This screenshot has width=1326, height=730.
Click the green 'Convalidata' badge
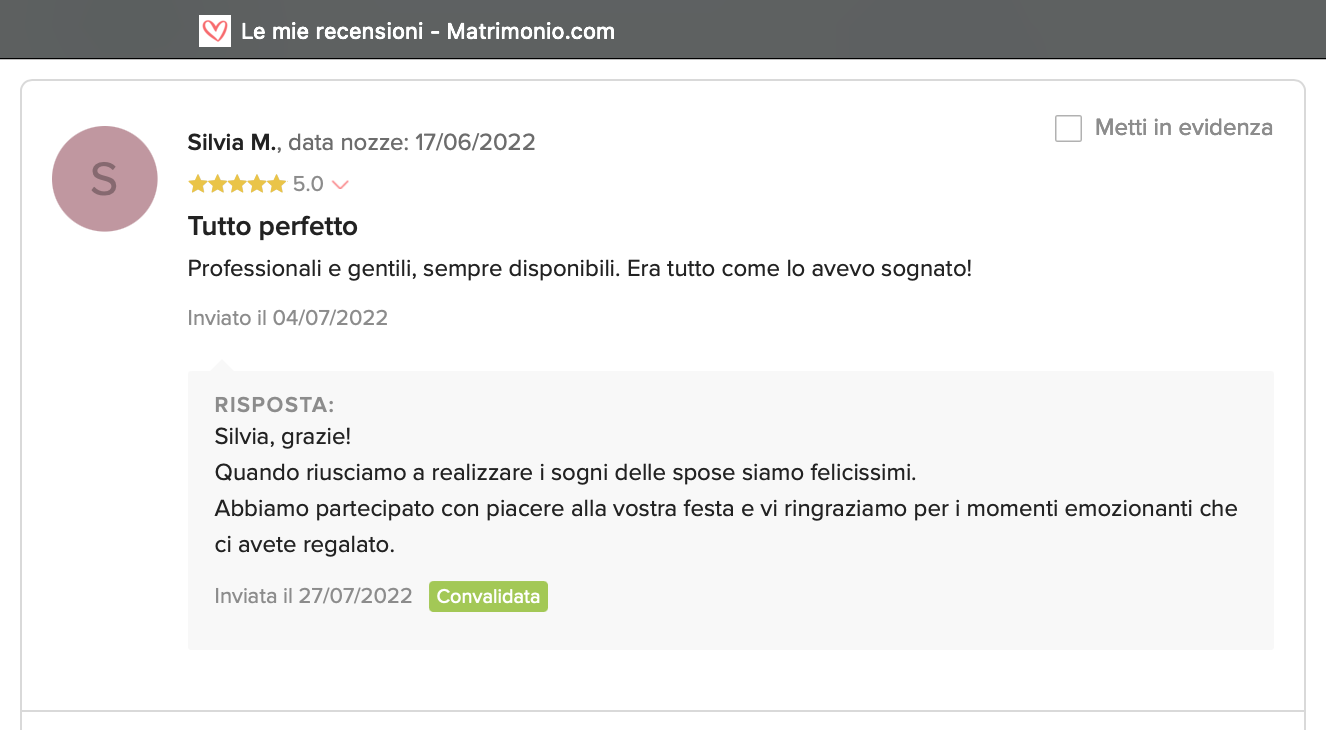click(488, 597)
